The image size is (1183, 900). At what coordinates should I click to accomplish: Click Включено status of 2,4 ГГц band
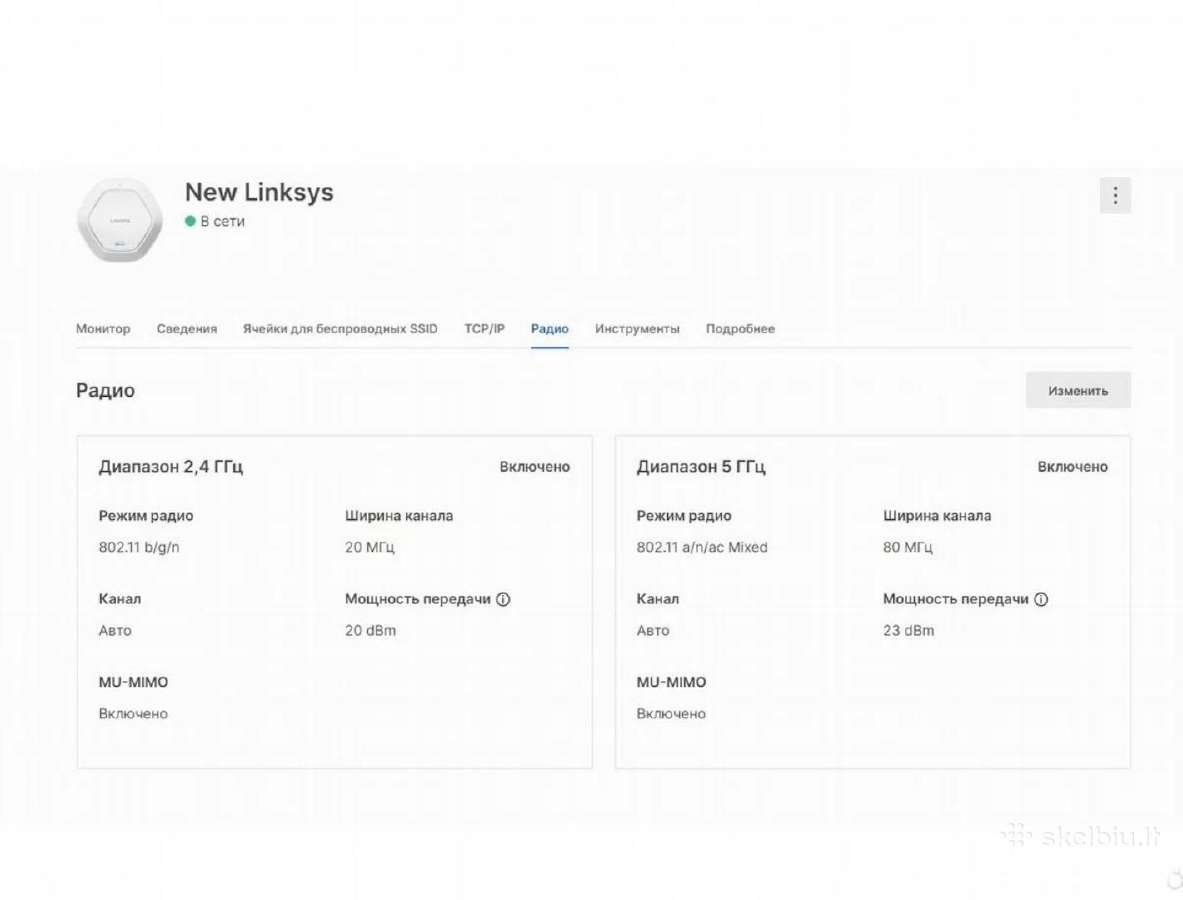(535, 467)
